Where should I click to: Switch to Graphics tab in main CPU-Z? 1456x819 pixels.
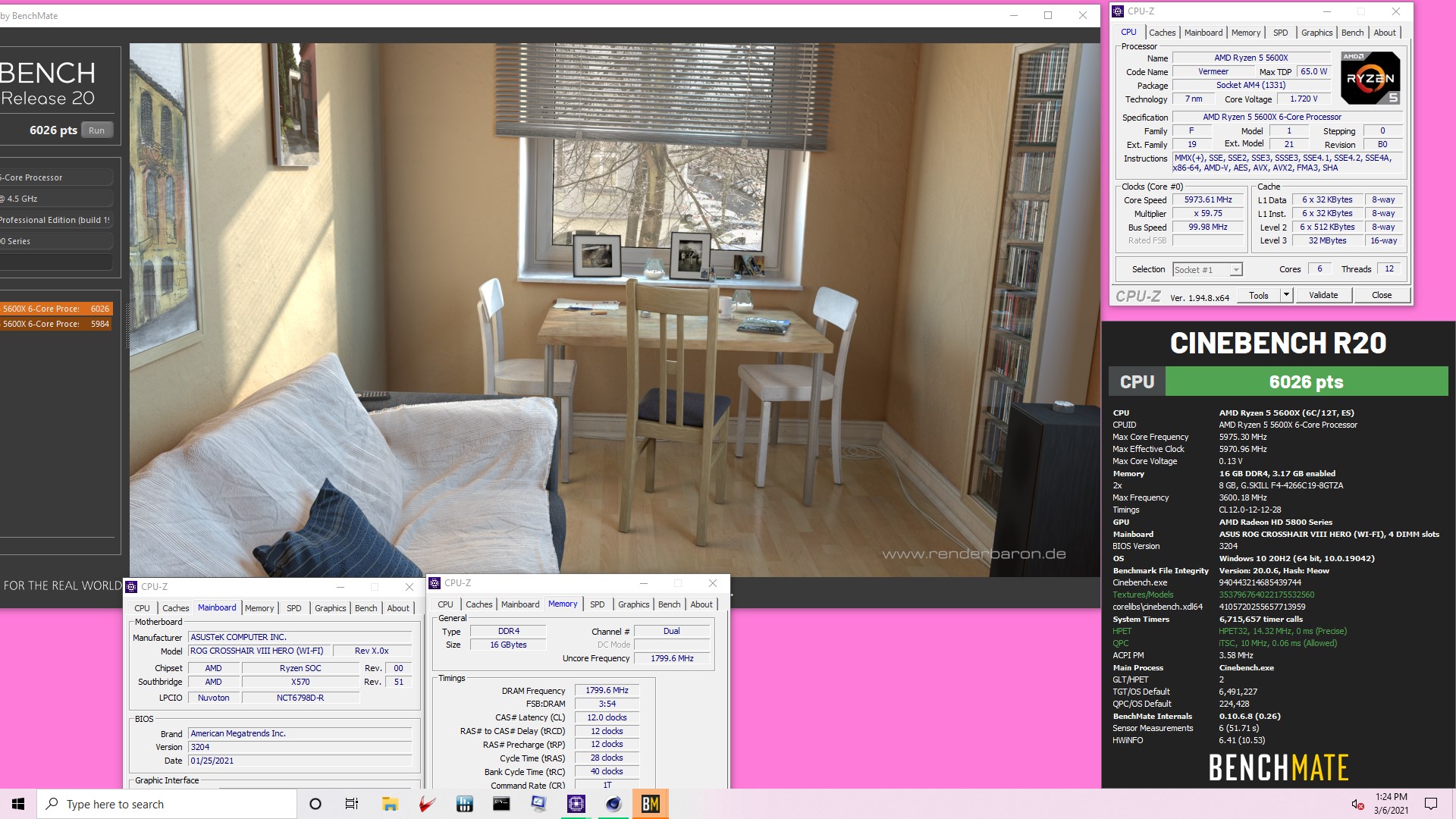(x=1316, y=33)
